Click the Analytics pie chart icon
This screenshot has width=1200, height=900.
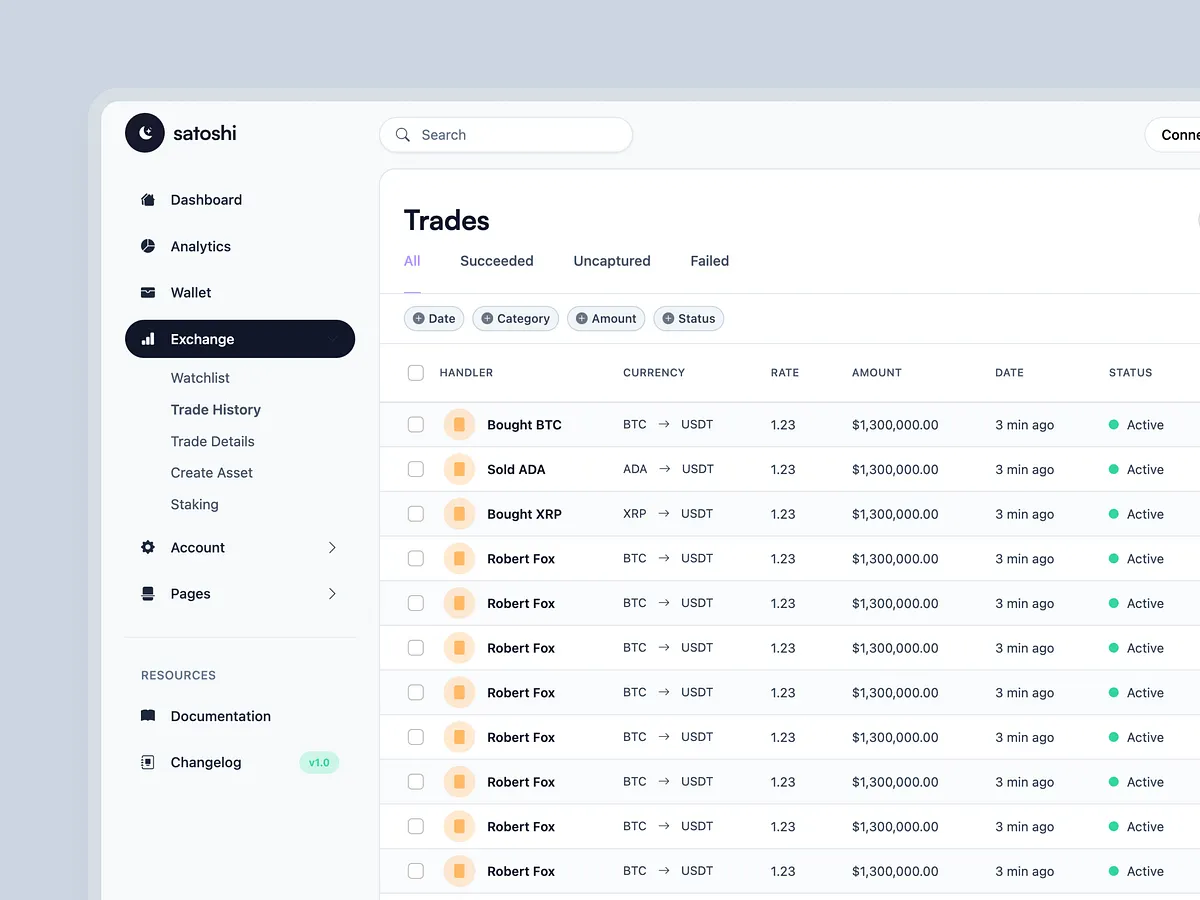[x=147, y=246]
